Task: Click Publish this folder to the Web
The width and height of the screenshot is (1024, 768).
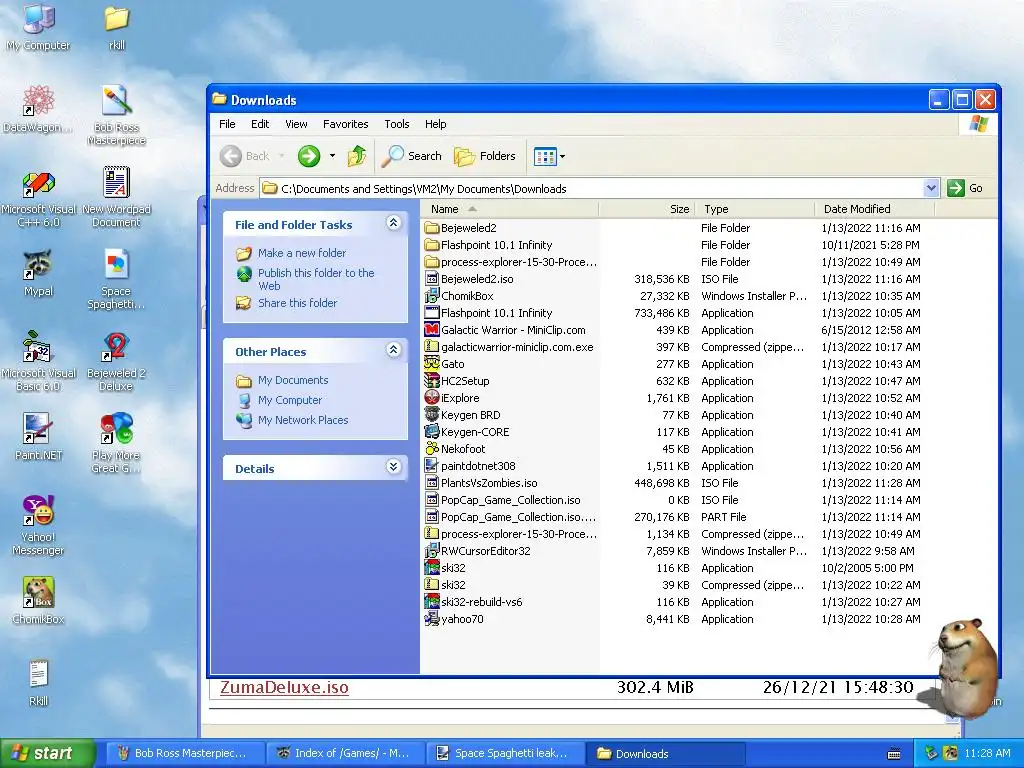Action: [x=316, y=279]
